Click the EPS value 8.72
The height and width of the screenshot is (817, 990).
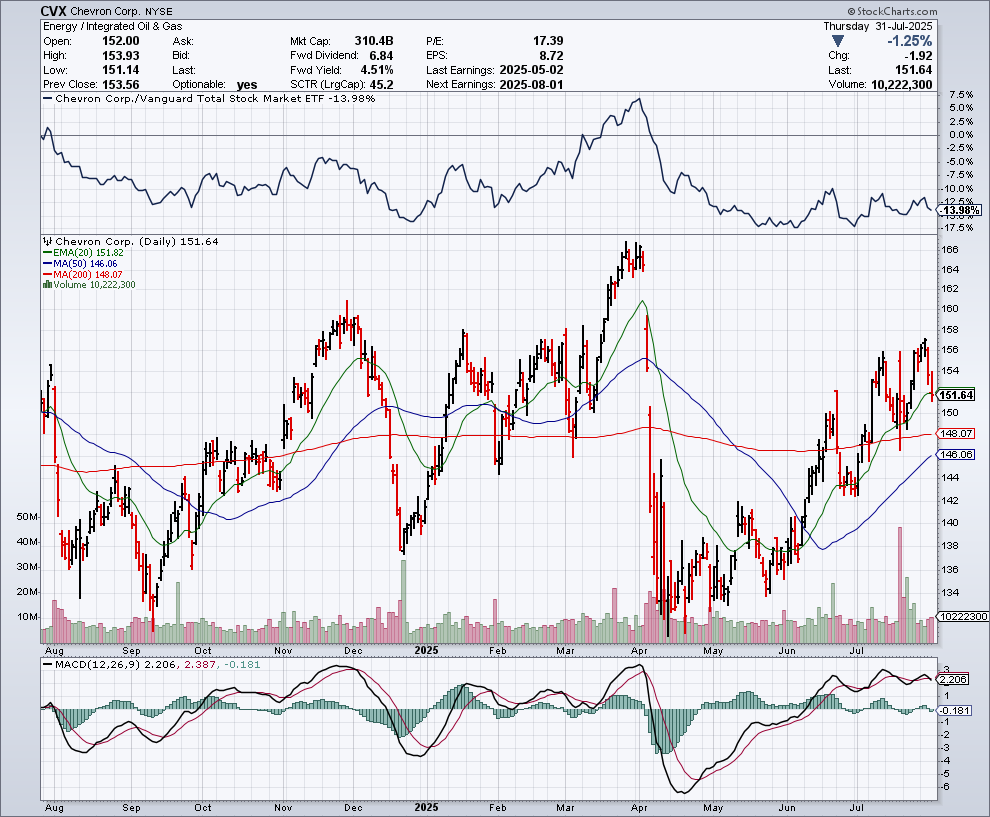pos(551,56)
